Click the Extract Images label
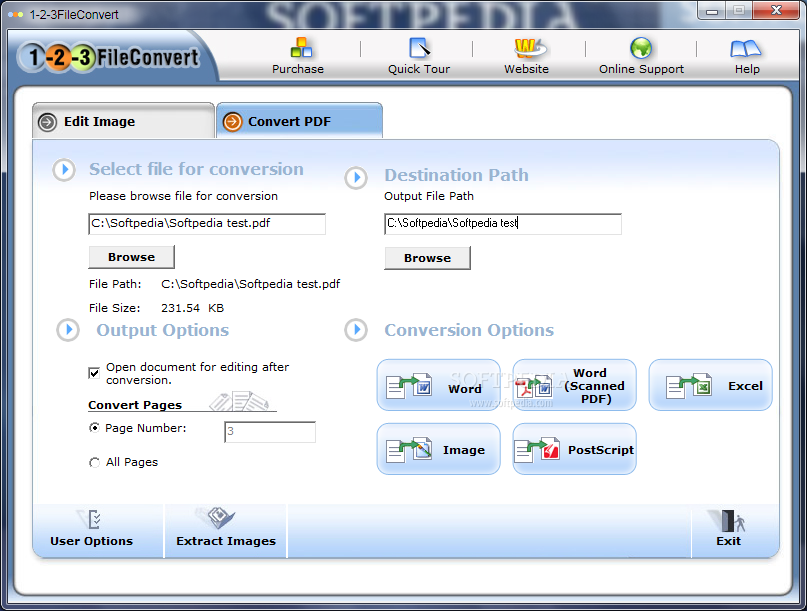This screenshot has height=611, width=807. pos(226,541)
